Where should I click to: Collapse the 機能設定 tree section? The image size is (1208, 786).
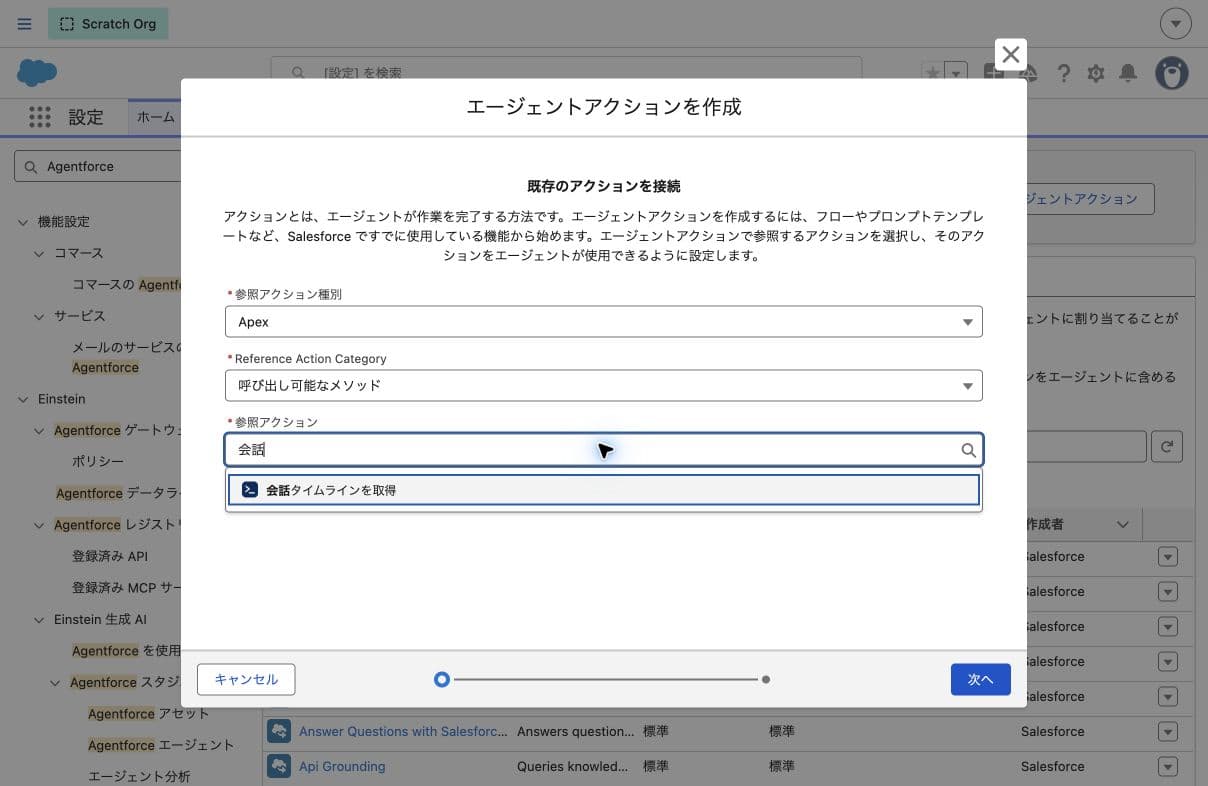click(23, 222)
